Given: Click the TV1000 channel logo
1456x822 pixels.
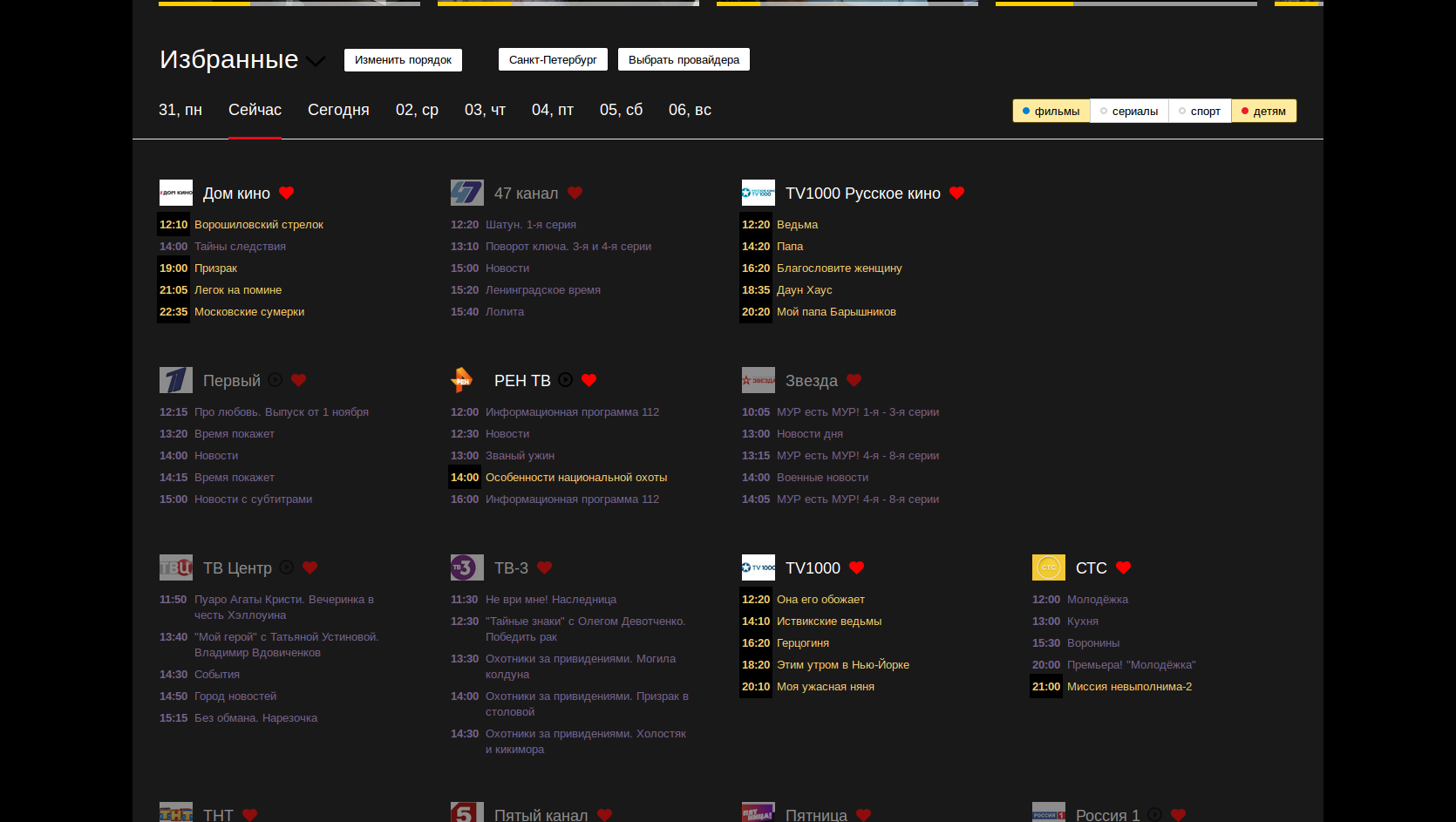Looking at the screenshot, I should [x=759, y=567].
